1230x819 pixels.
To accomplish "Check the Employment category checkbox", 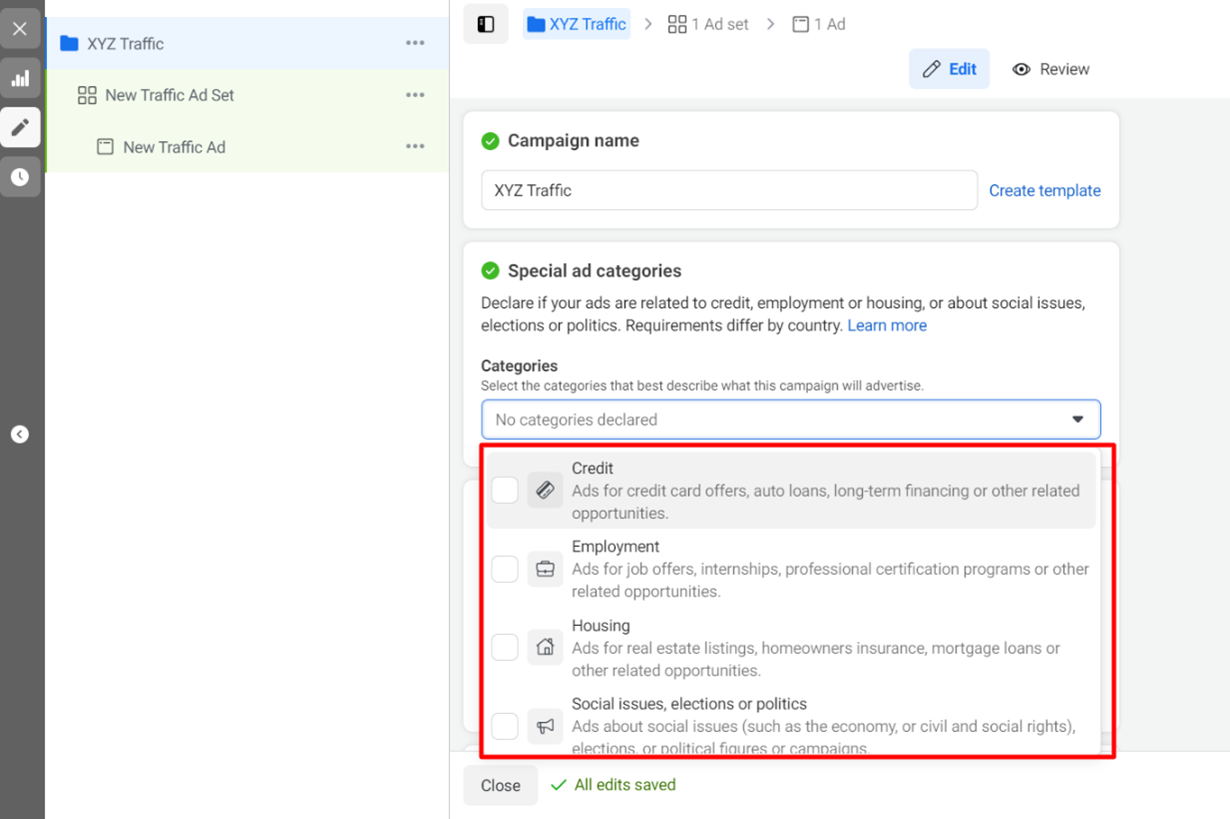I will [505, 569].
